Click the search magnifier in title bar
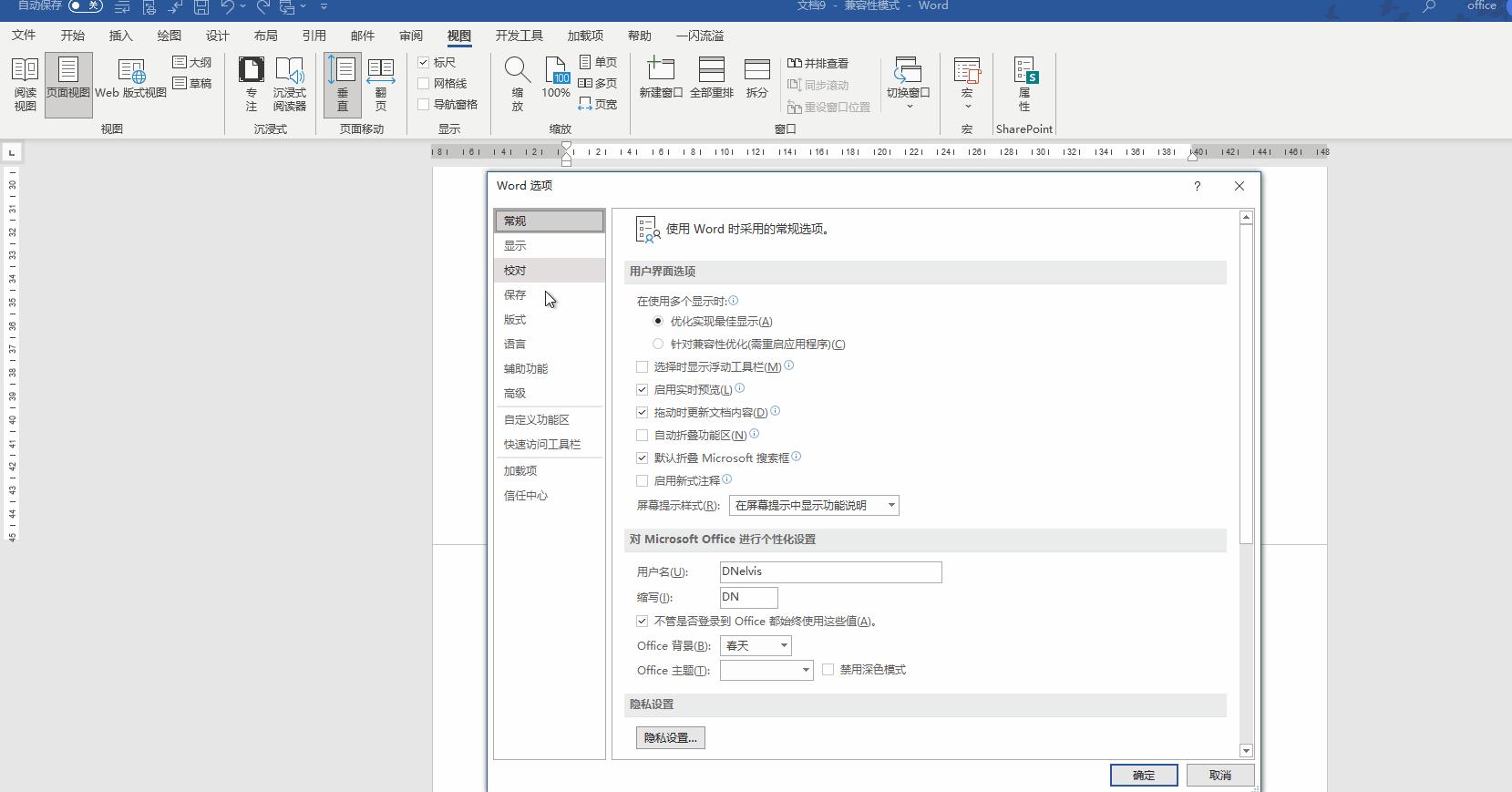 click(1429, 6)
